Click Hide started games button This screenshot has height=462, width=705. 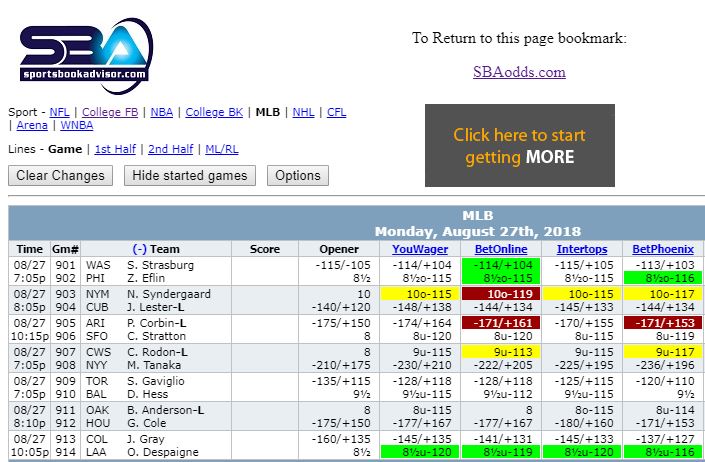pyautogui.click(x=190, y=175)
